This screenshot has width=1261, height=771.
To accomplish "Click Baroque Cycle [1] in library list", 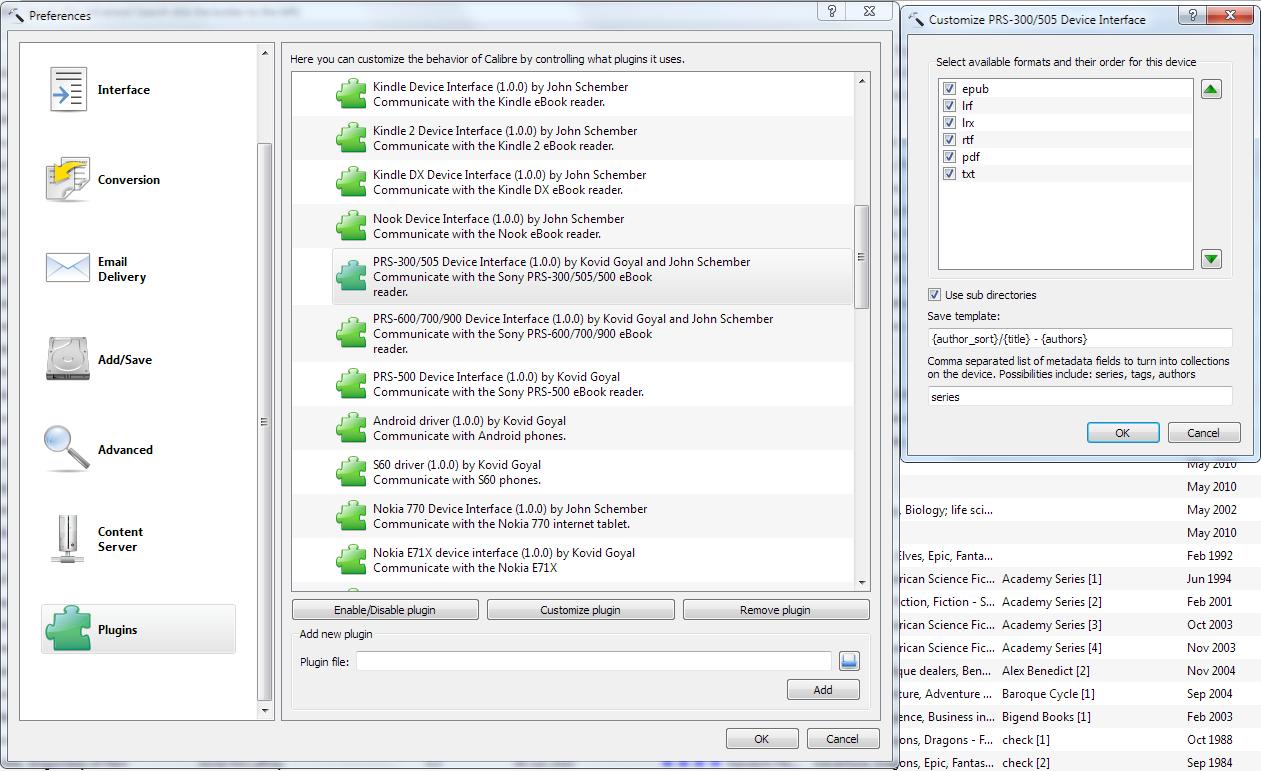I will (1048, 694).
